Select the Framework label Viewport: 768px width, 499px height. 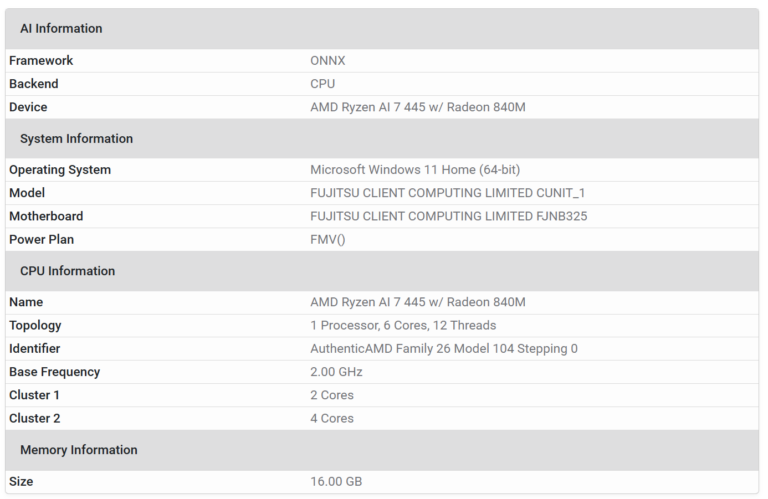click(x=41, y=61)
